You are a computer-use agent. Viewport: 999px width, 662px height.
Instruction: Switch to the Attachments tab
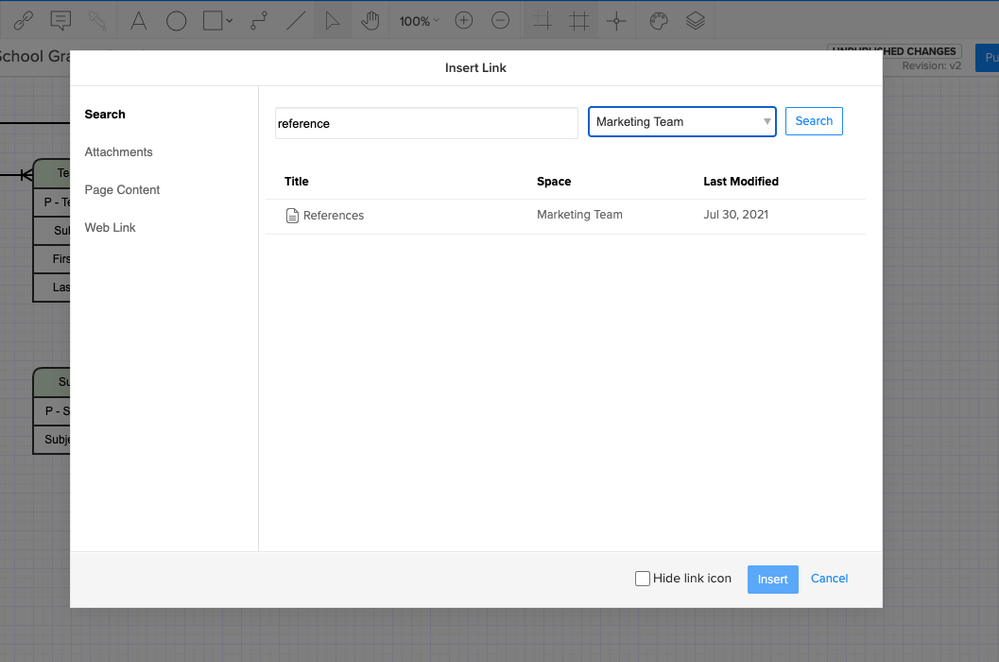coord(119,152)
